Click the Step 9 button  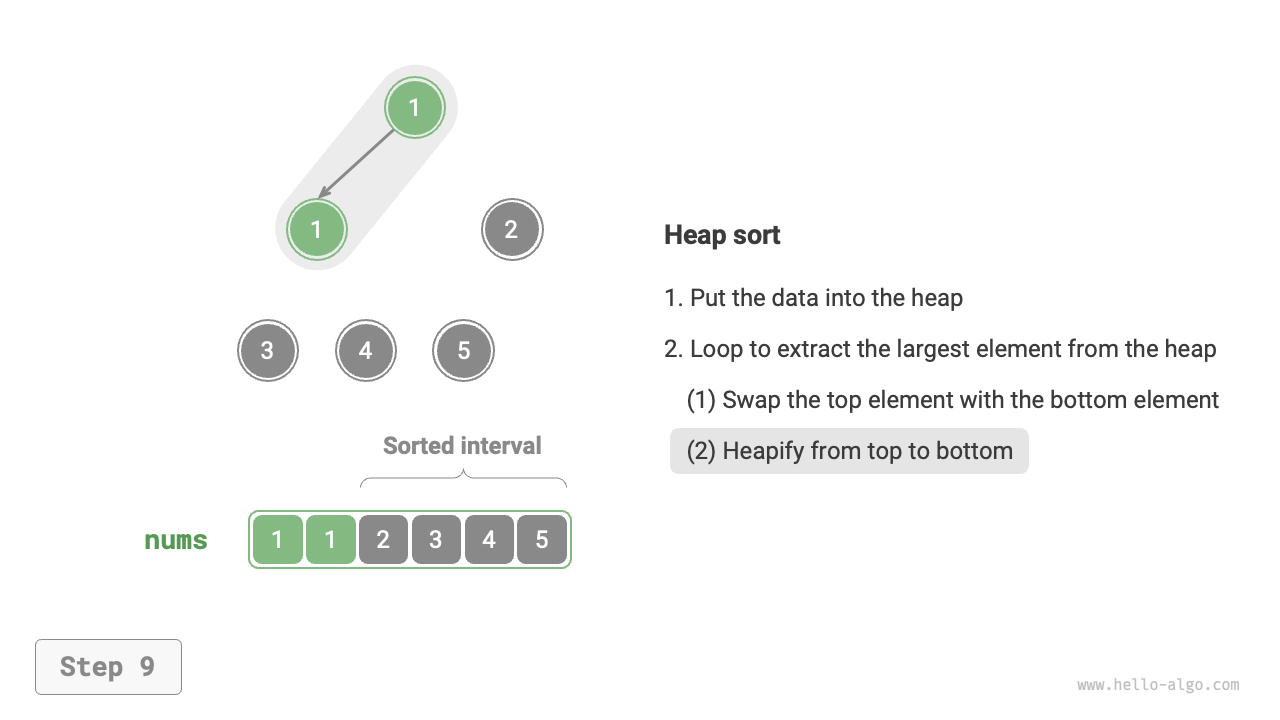tap(108, 667)
